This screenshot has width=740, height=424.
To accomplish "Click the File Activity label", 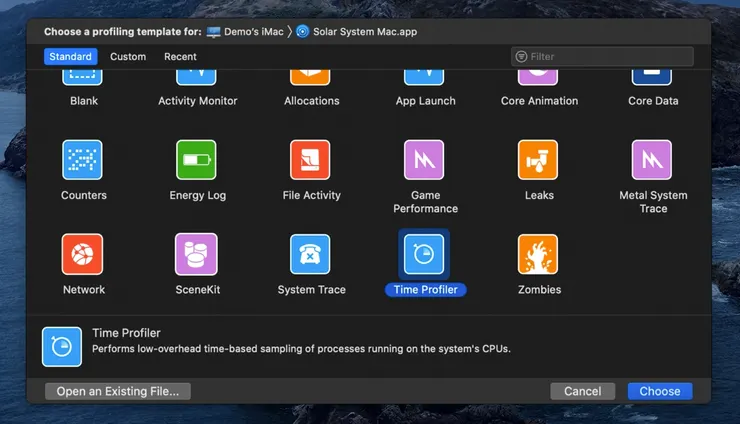I will (x=311, y=195).
